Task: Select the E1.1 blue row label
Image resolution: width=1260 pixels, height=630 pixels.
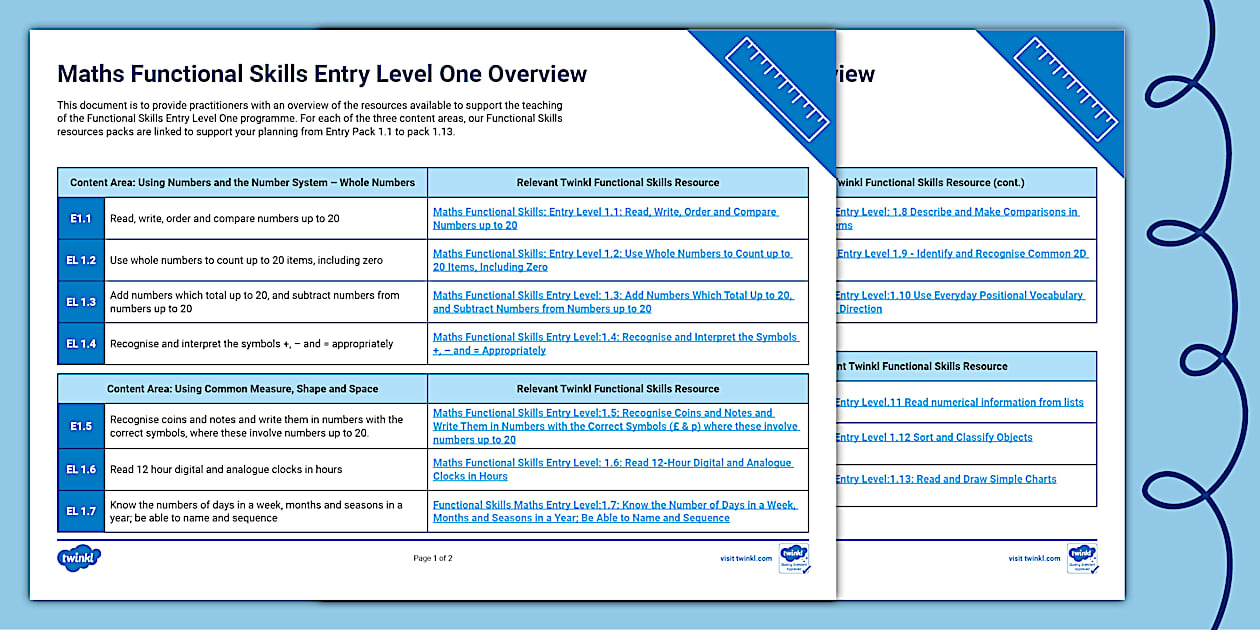Action: 81,218
